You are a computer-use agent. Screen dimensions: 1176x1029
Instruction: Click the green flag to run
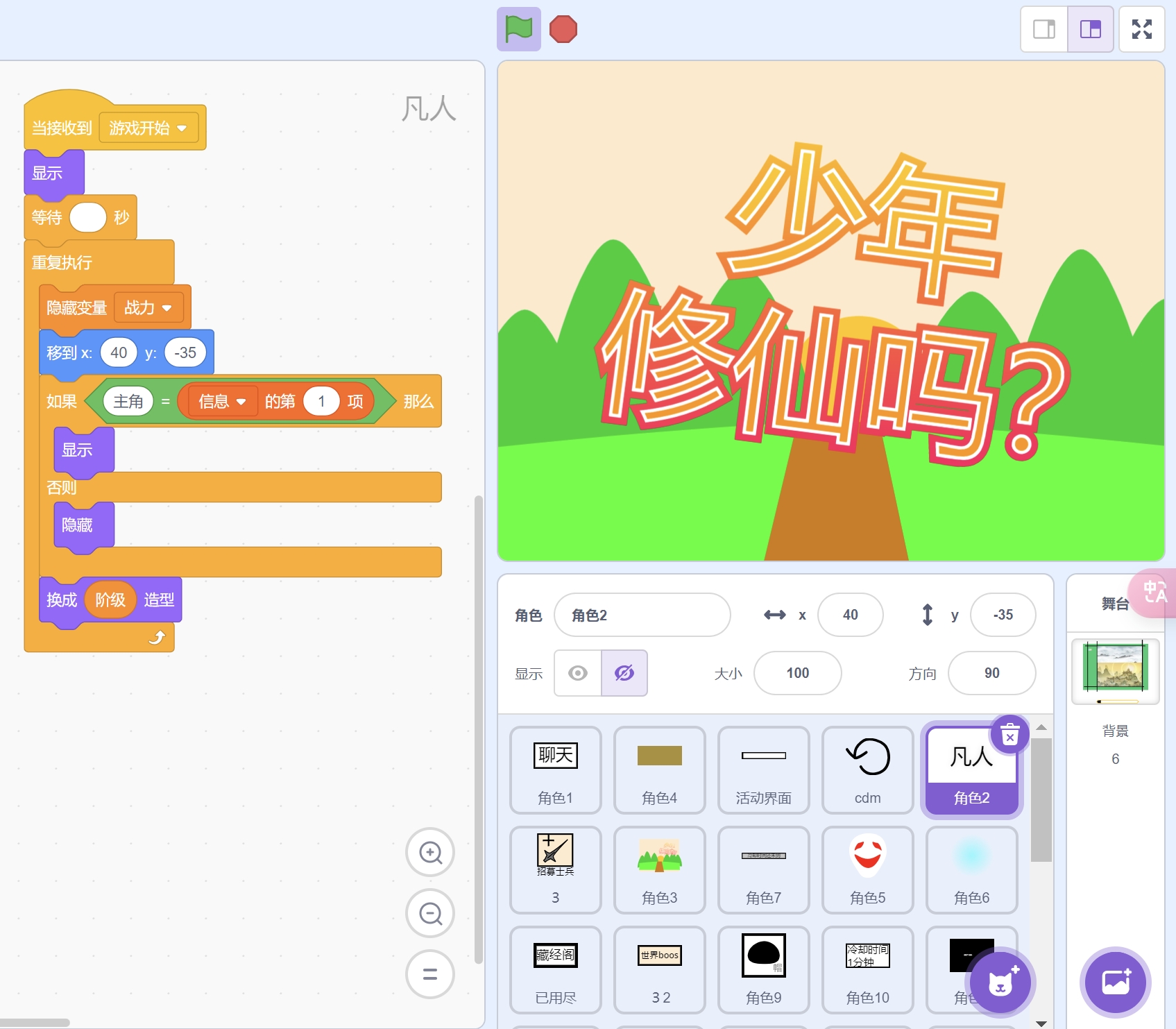(518, 29)
